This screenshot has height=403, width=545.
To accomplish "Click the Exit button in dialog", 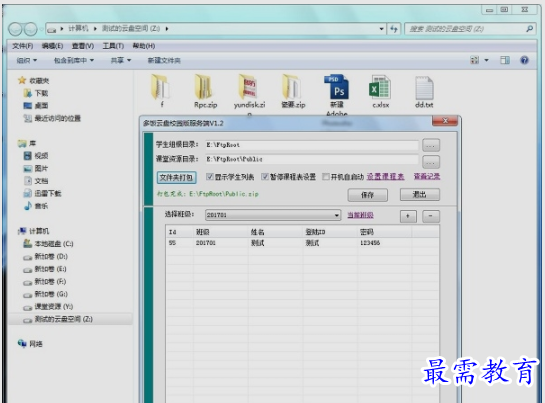I will pos(420,194).
